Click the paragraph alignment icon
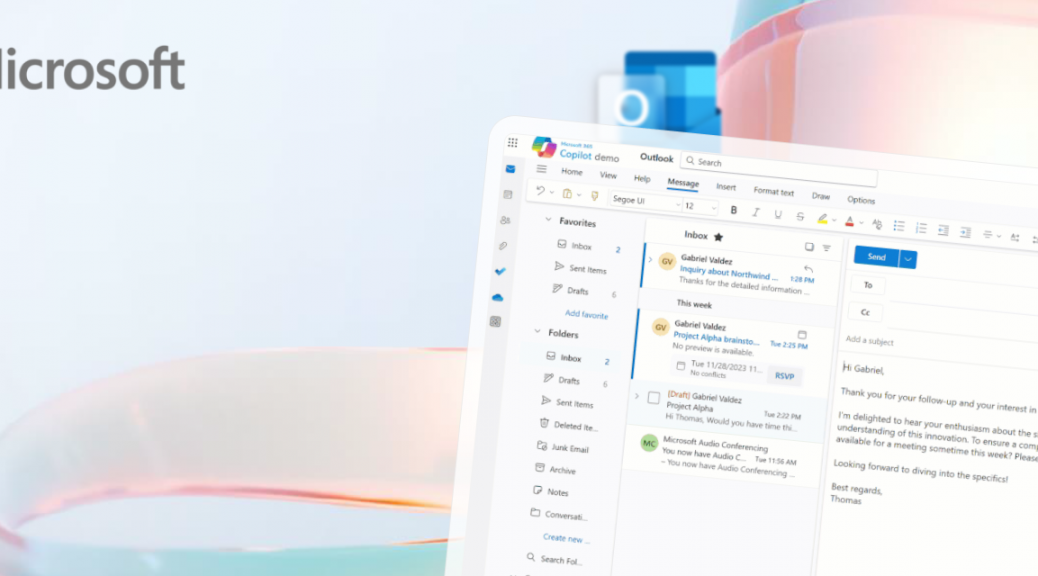 coord(987,234)
